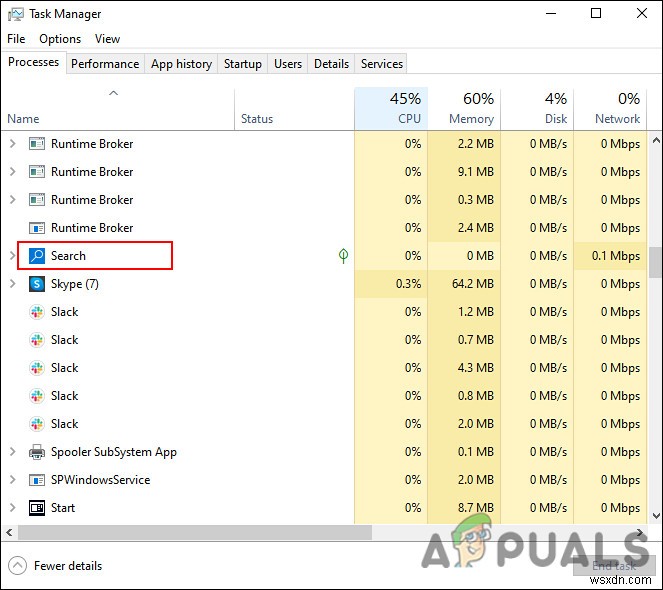Switch to the Performance tab
663x590 pixels.
pyautogui.click(x=105, y=64)
